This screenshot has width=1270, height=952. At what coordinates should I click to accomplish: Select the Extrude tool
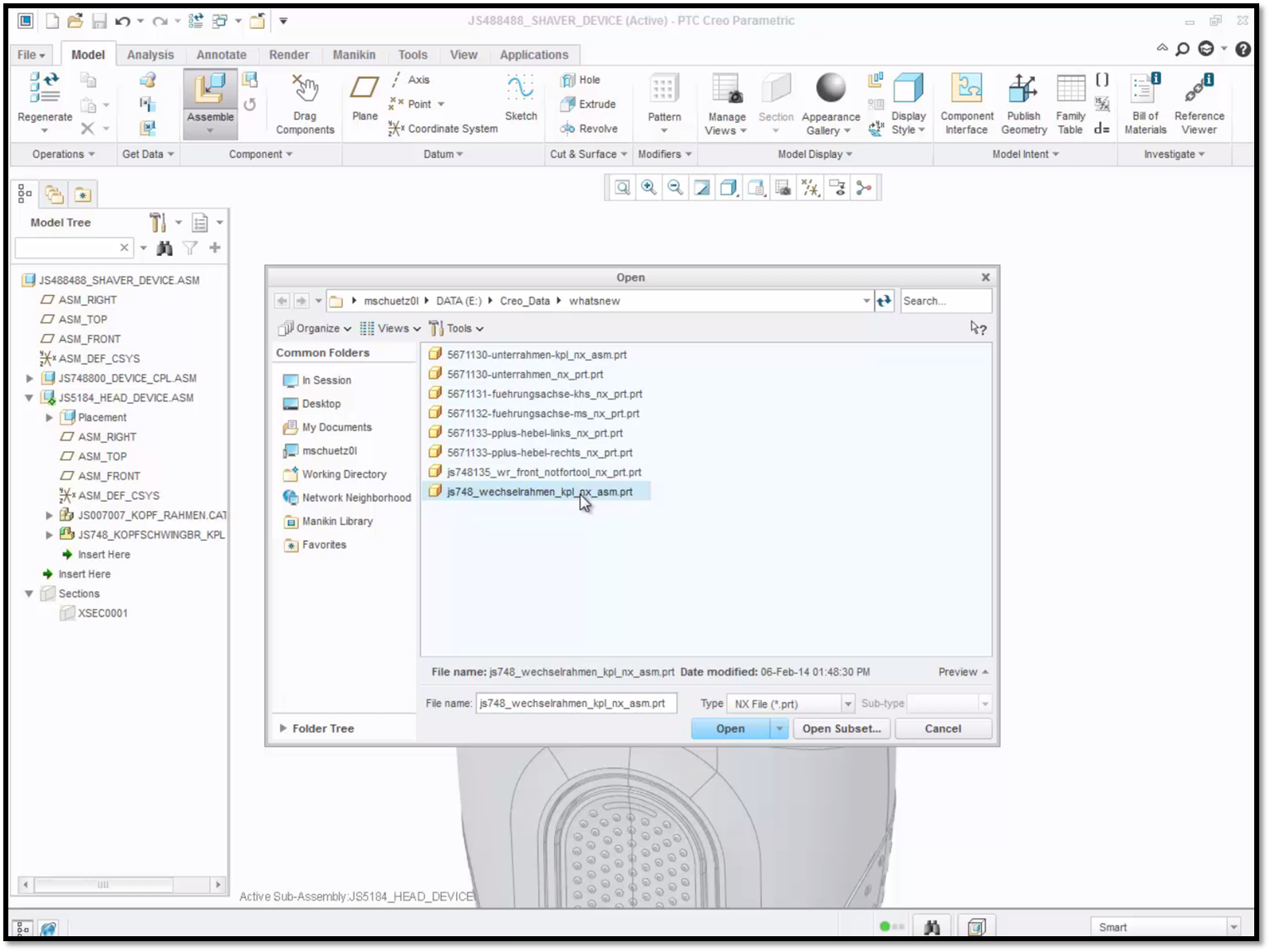tap(588, 104)
